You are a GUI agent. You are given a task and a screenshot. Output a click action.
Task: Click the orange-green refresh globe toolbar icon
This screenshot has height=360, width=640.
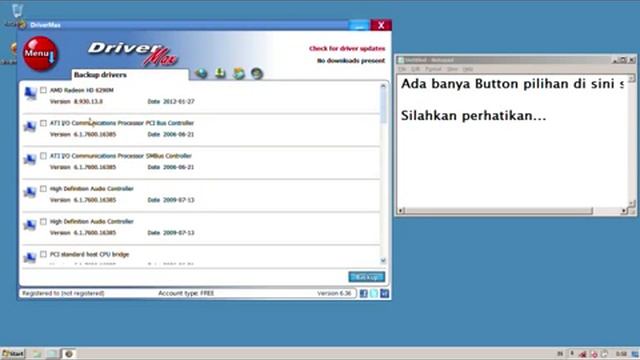click(239, 73)
